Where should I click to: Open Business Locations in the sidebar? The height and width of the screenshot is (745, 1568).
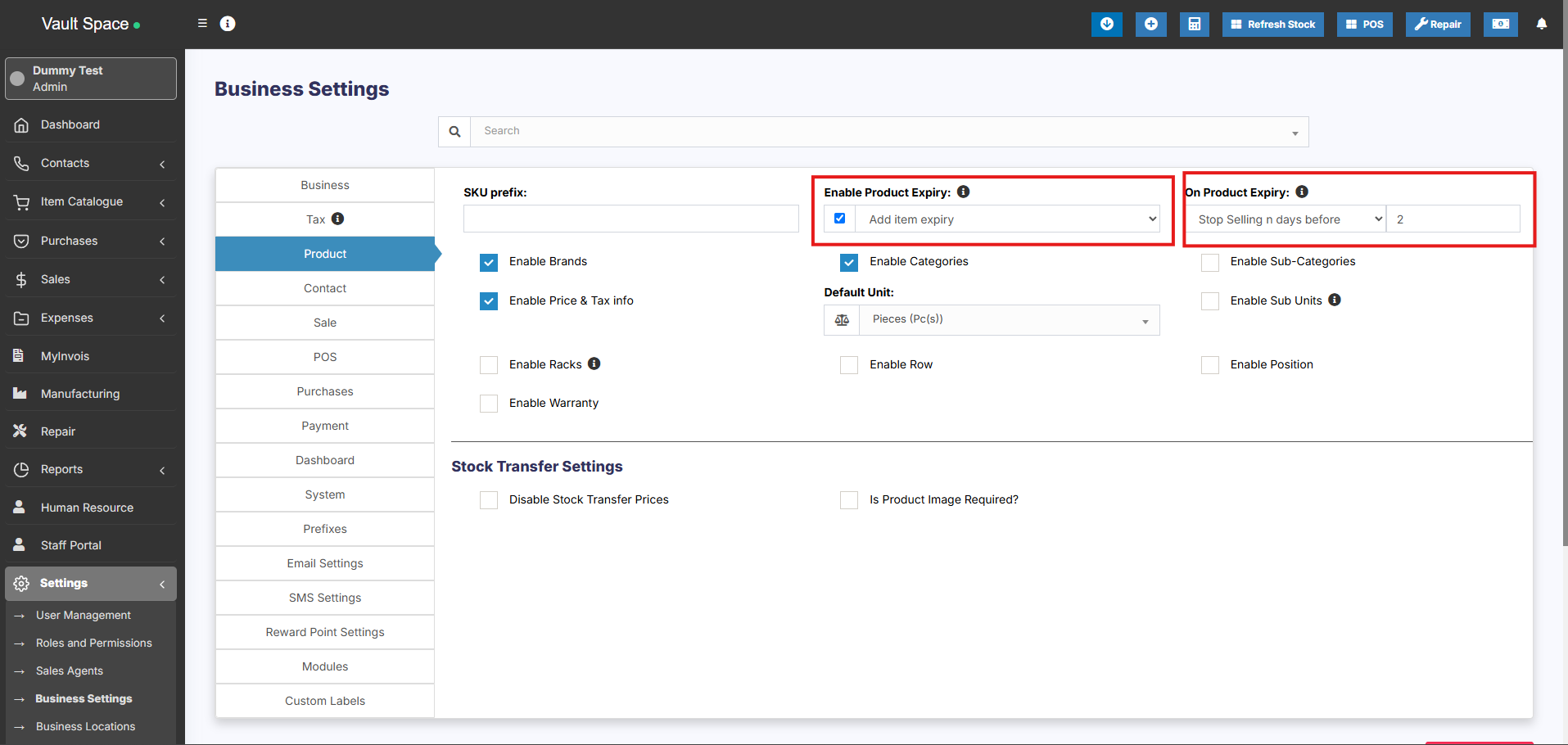85,726
